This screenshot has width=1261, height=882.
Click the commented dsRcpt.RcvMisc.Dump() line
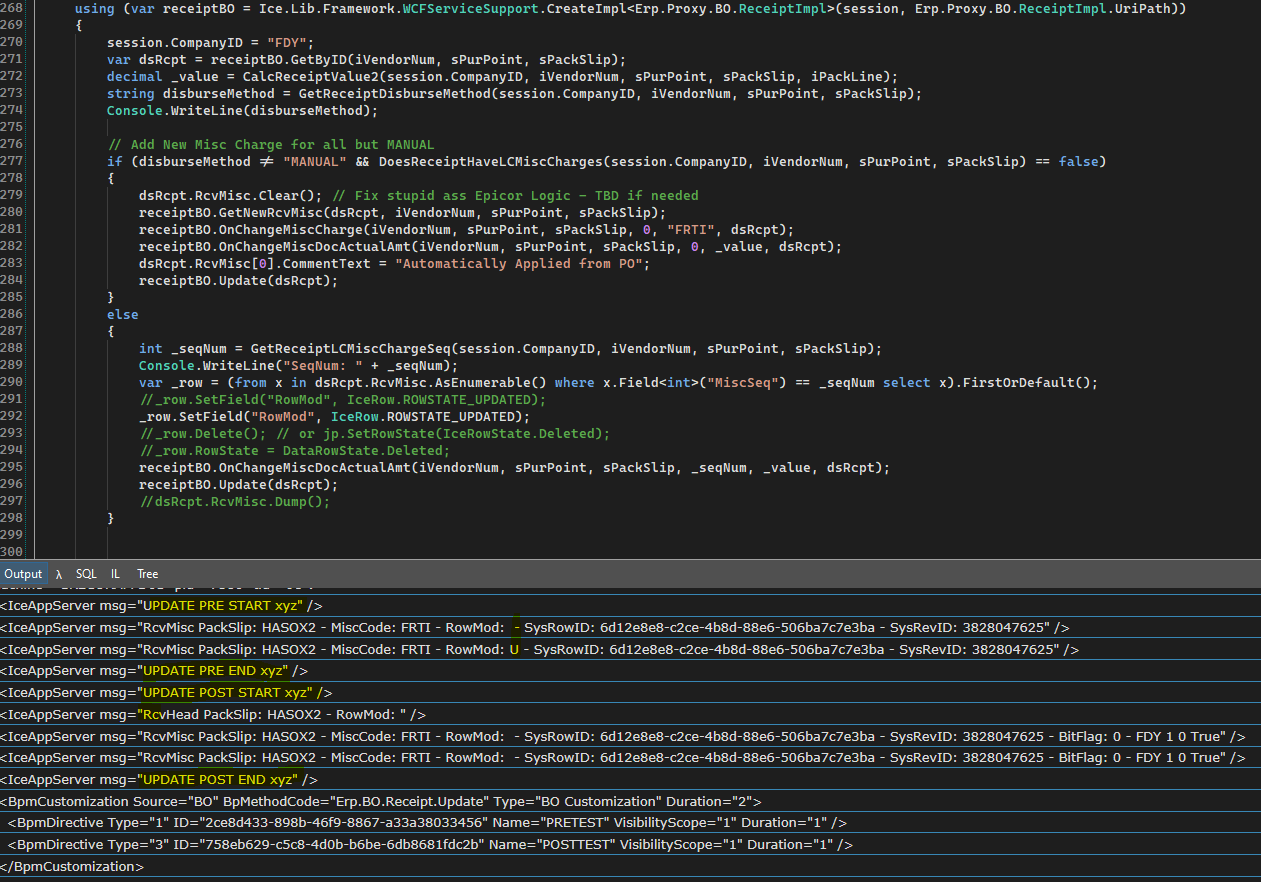pyautogui.click(x=235, y=501)
